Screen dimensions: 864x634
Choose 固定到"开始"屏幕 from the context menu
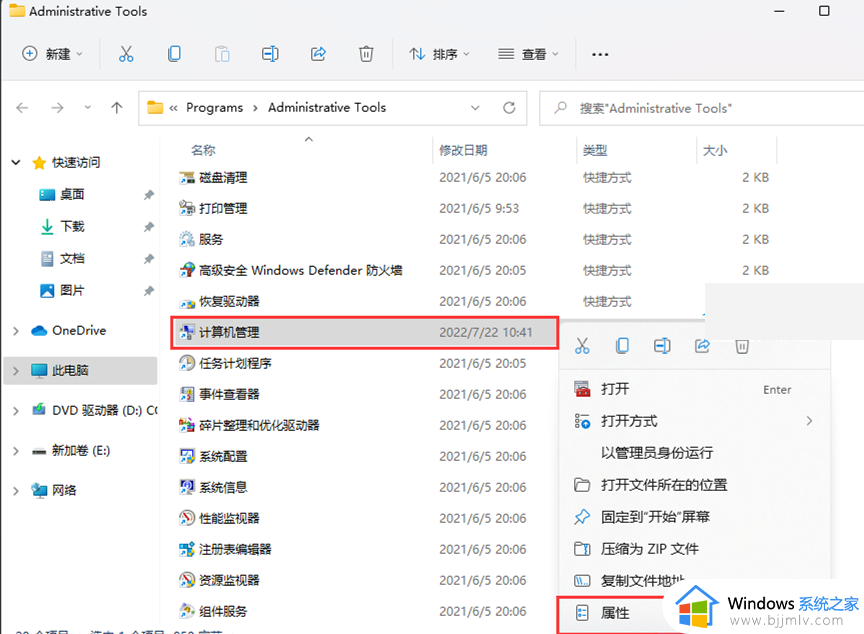694,517
